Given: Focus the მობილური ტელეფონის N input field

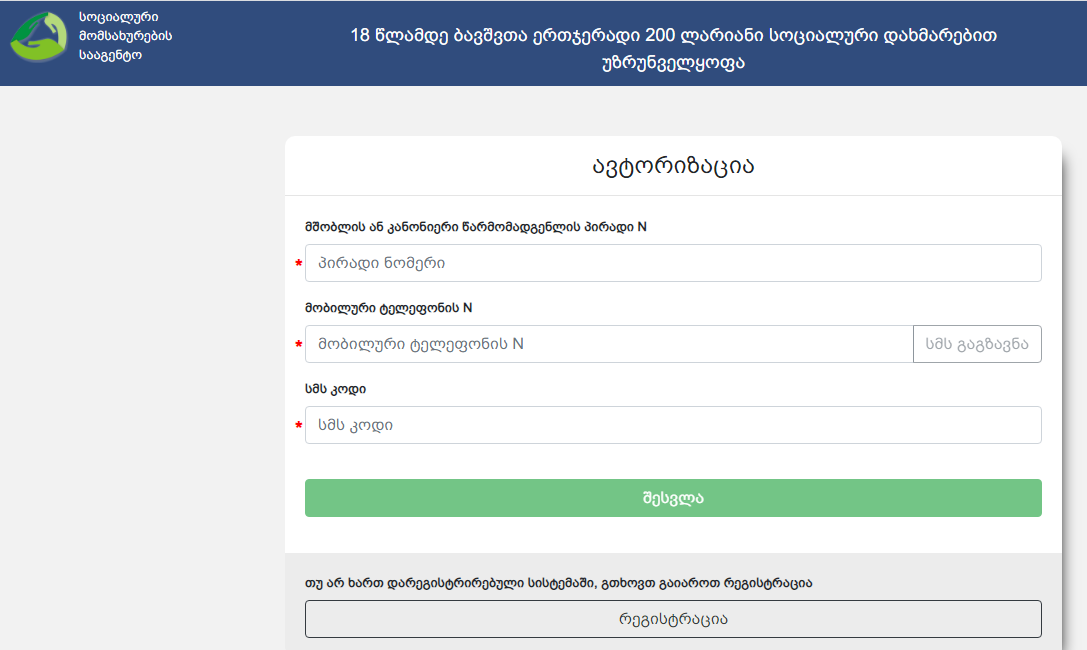Looking at the screenshot, I should click(x=608, y=344).
